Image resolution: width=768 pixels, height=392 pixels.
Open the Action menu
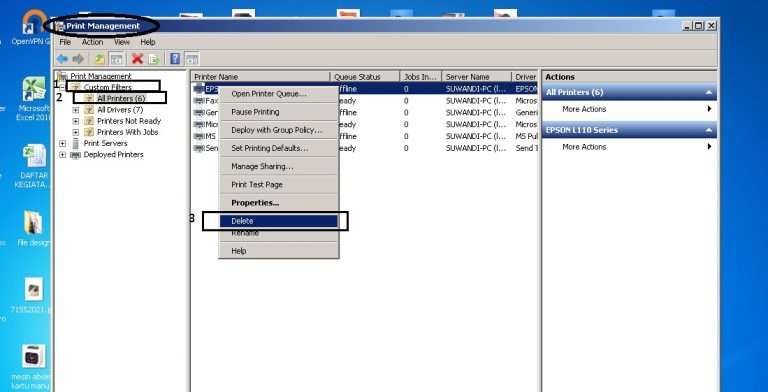click(x=92, y=42)
